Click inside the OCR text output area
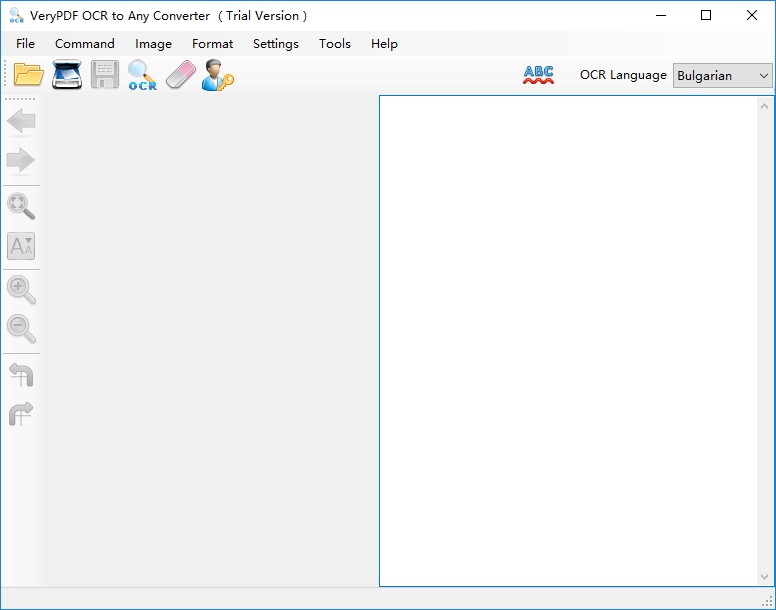 (x=568, y=341)
